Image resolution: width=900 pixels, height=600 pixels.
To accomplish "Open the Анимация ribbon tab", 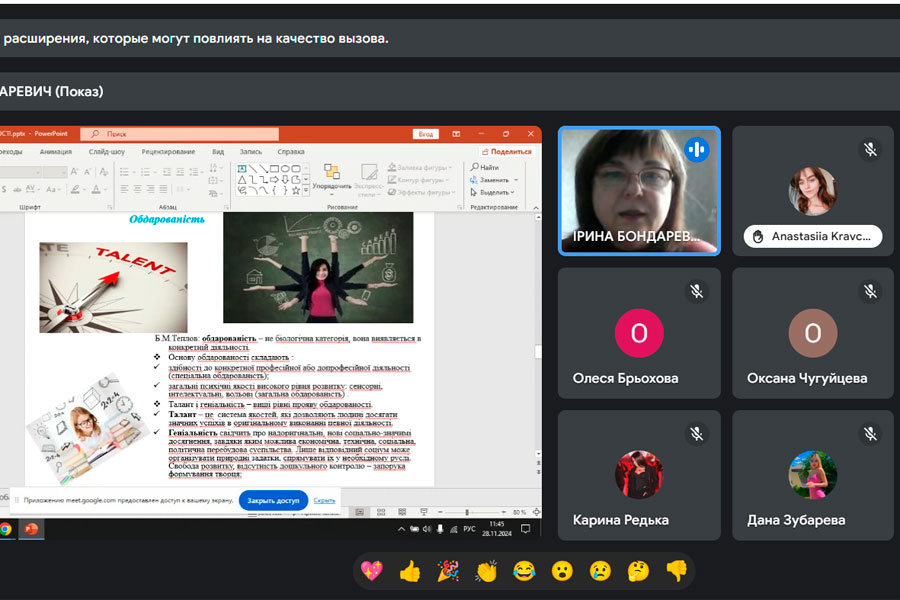I will pyautogui.click(x=56, y=152).
